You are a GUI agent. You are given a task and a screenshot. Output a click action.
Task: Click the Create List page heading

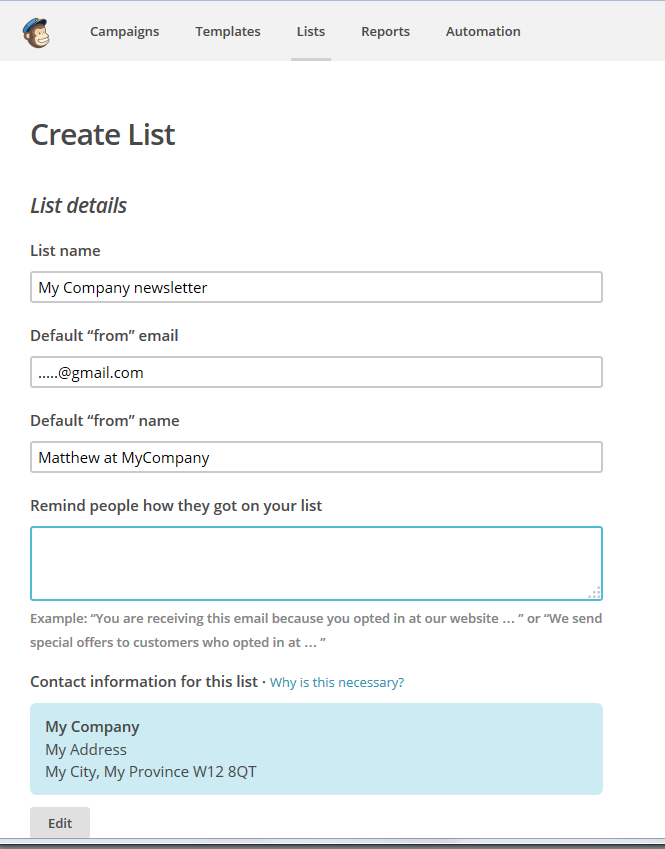pos(103,135)
